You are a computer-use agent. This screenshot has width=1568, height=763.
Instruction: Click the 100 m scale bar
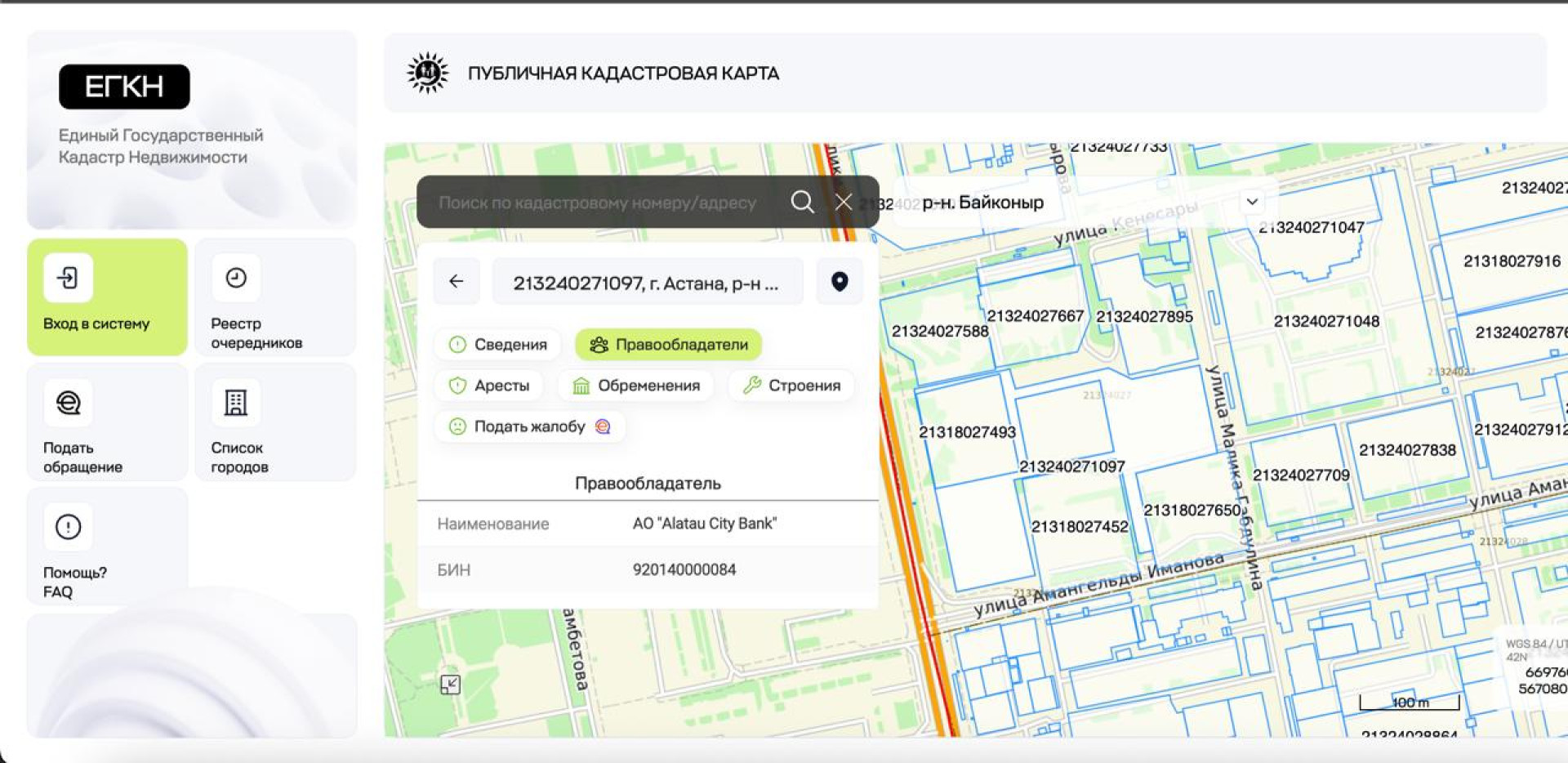click(x=1410, y=701)
